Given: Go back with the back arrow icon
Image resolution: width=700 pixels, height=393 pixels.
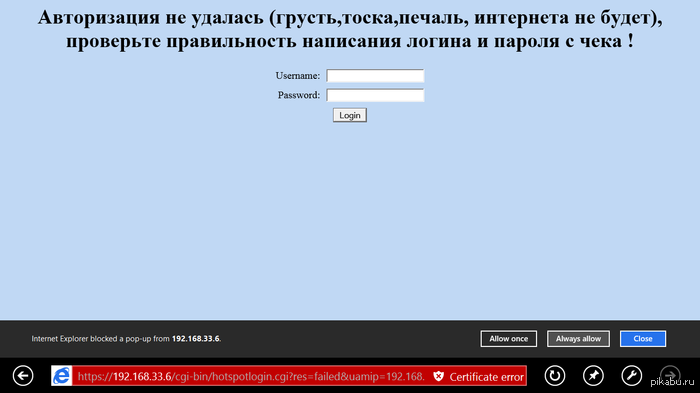Looking at the screenshot, I should 23,376.
